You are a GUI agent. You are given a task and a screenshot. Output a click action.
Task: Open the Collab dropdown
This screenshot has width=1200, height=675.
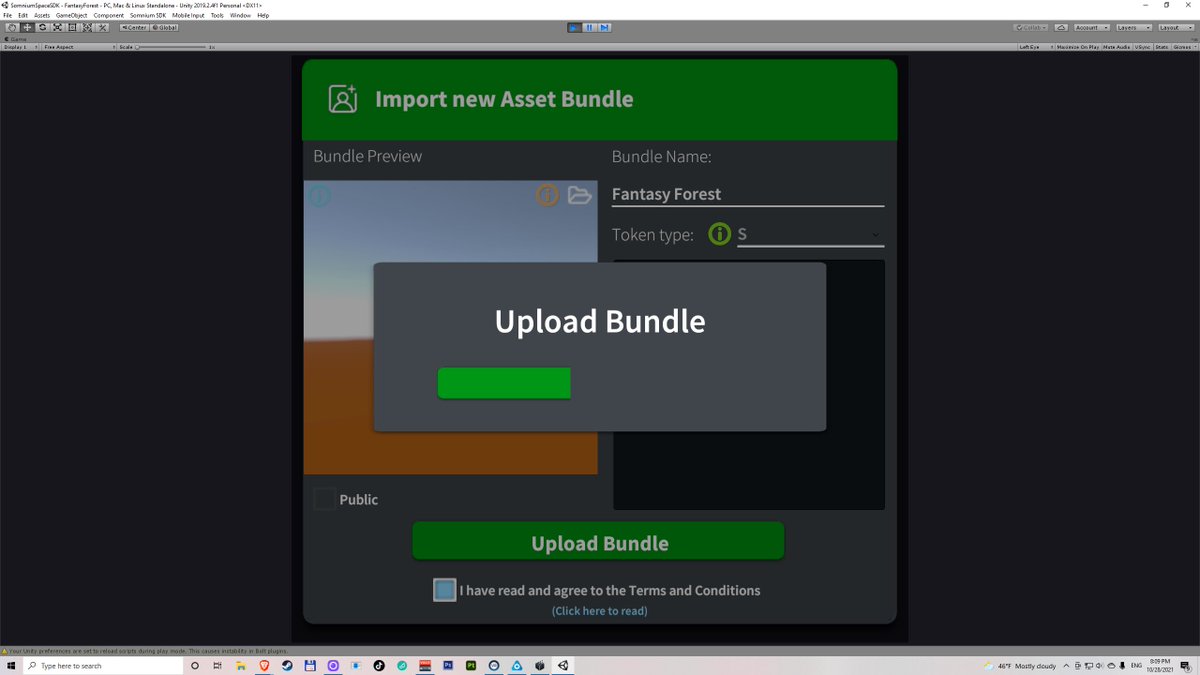pyautogui.click(x=1030, y=27)
